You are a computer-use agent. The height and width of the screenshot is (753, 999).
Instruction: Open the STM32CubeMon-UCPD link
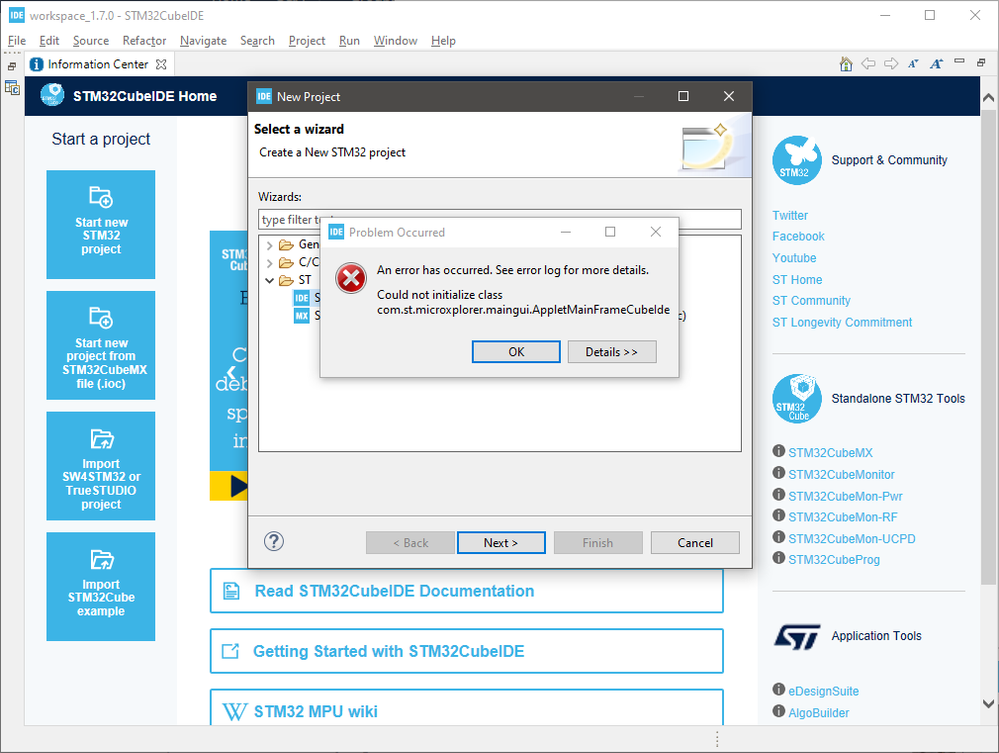852,539
